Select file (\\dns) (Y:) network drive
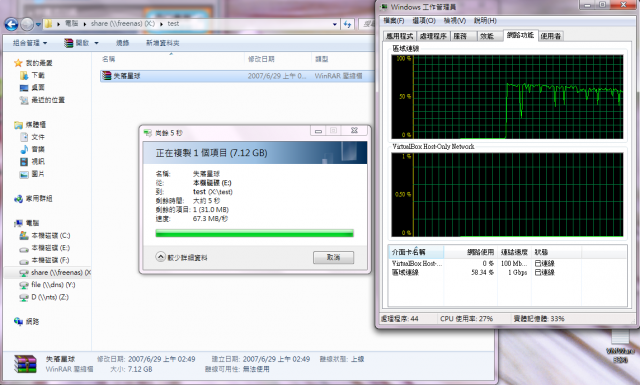The width and height of the screenshot is (640, 385). (x=48, y=285)
